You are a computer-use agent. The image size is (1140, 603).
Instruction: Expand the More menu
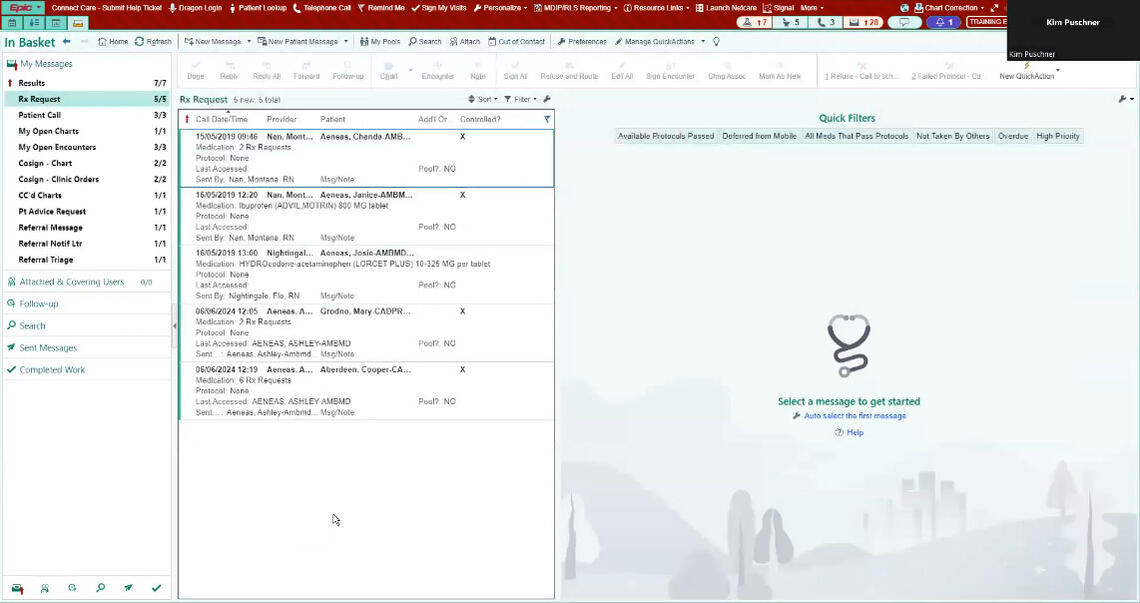pyautogui.click(x=812, y=8)
